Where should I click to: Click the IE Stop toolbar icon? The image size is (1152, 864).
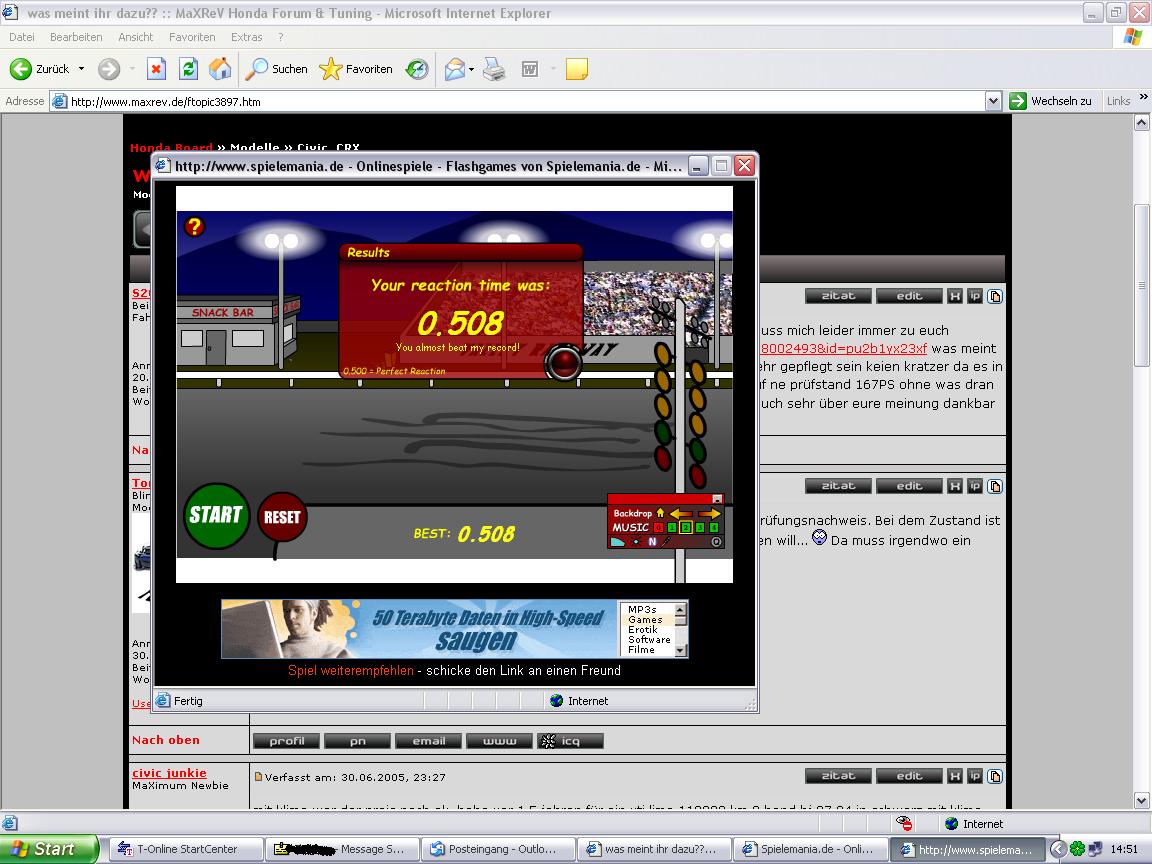point(156,69)
